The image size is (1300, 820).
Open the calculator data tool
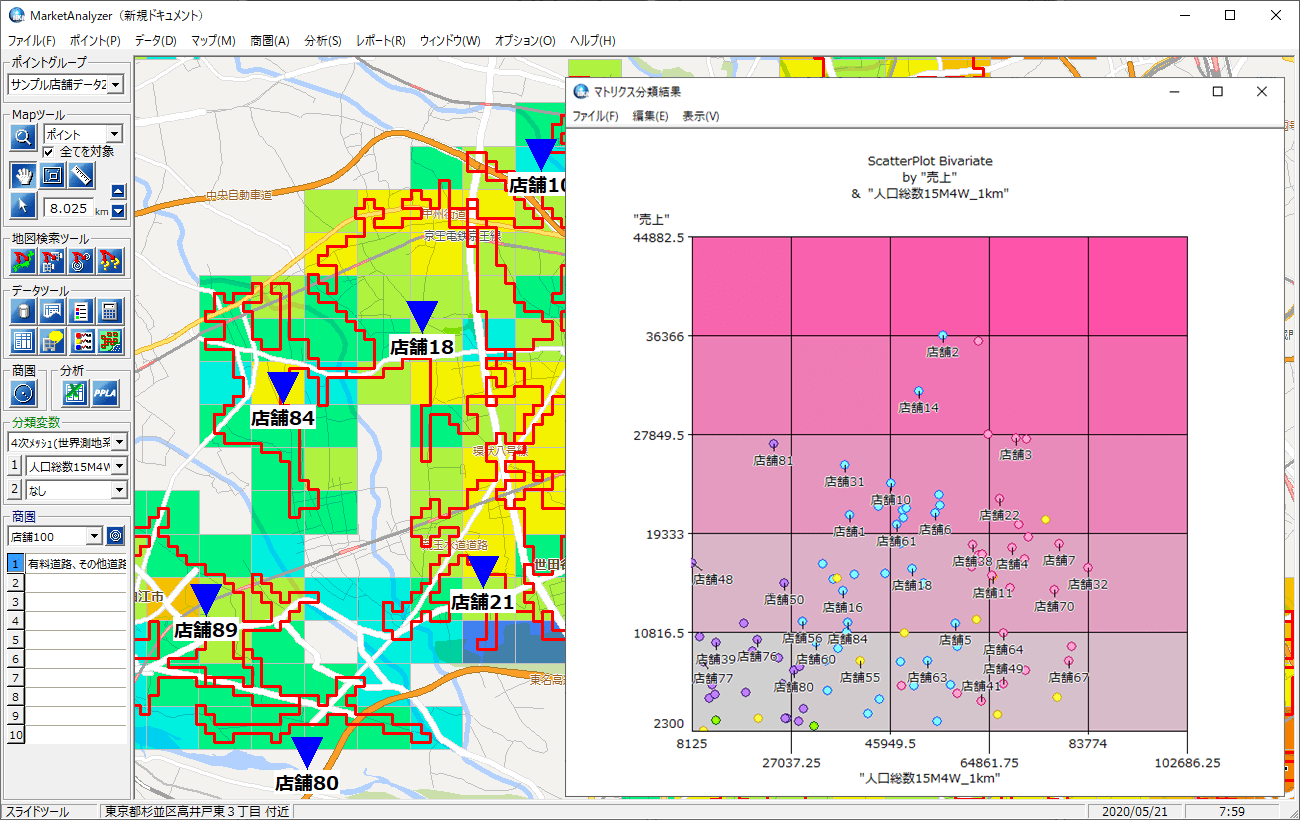(110, 311)
